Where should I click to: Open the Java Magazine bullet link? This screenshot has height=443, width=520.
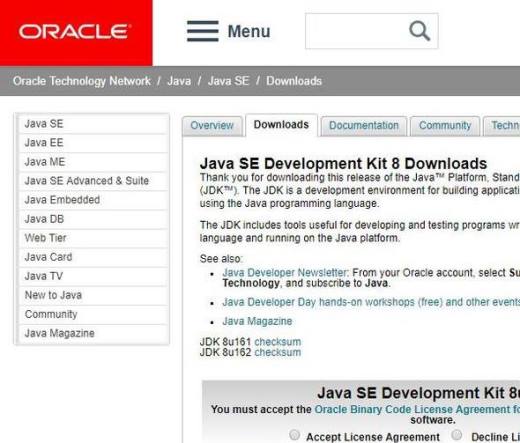pos(257,321)
